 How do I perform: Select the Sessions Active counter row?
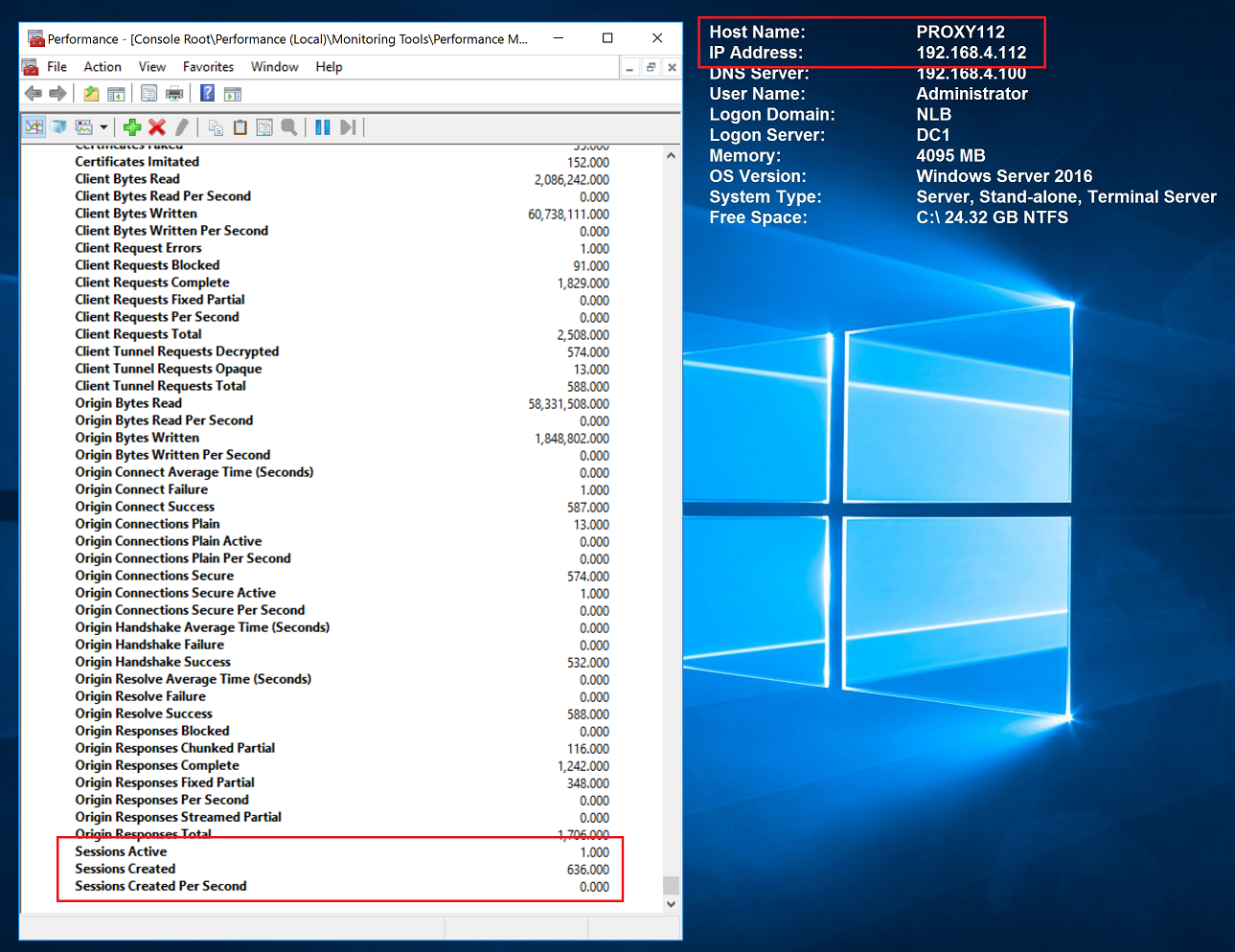(342, 851)
